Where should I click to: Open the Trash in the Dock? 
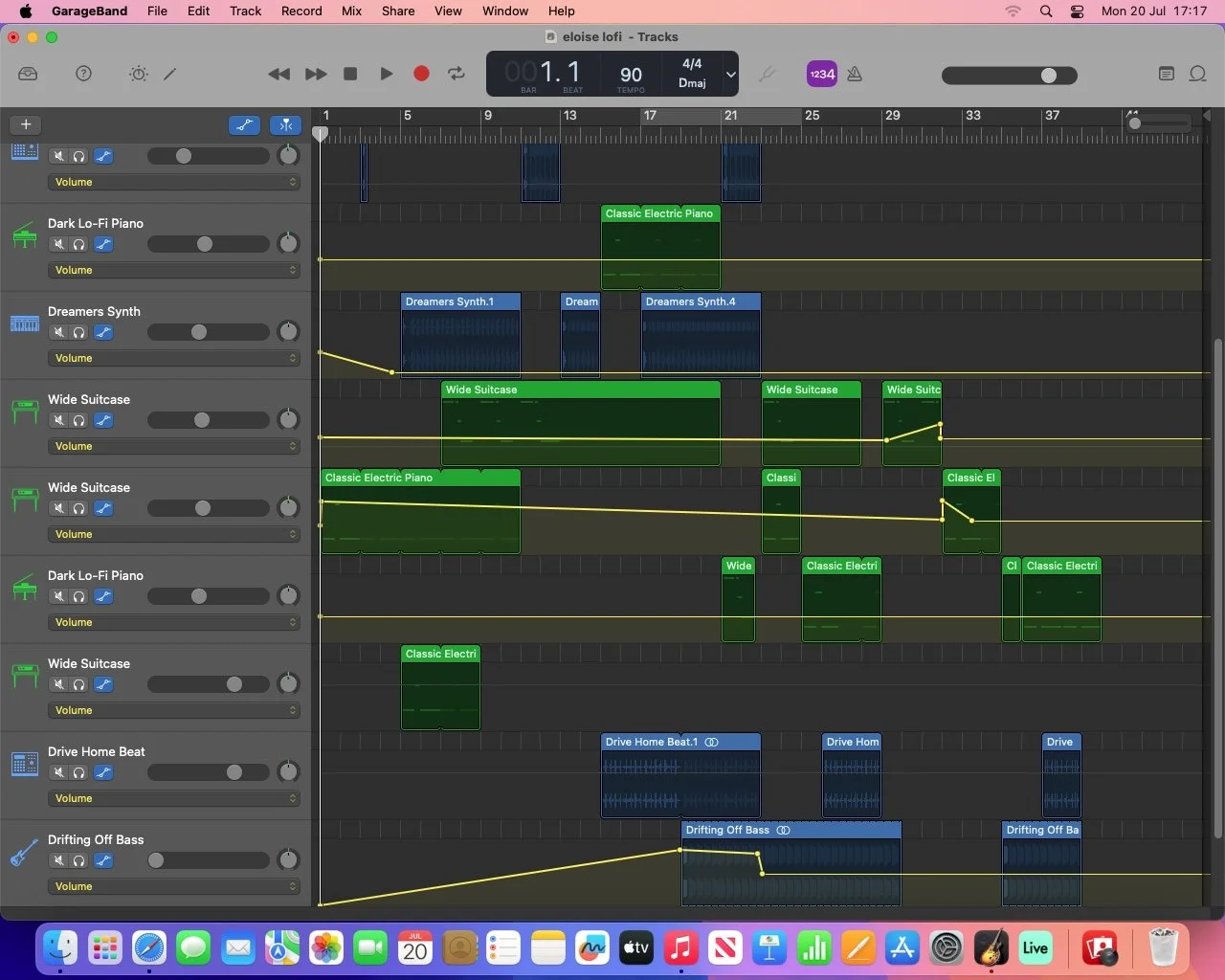pyautogui.click(x=1163, y=948)
